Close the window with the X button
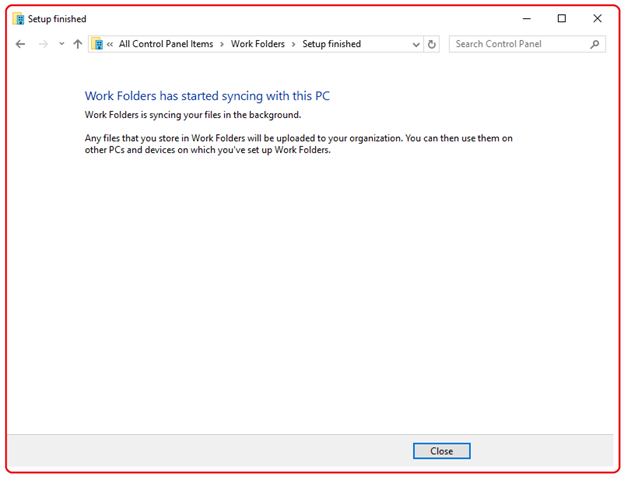This screenshot has height=477, width=624. click(597, 18)
